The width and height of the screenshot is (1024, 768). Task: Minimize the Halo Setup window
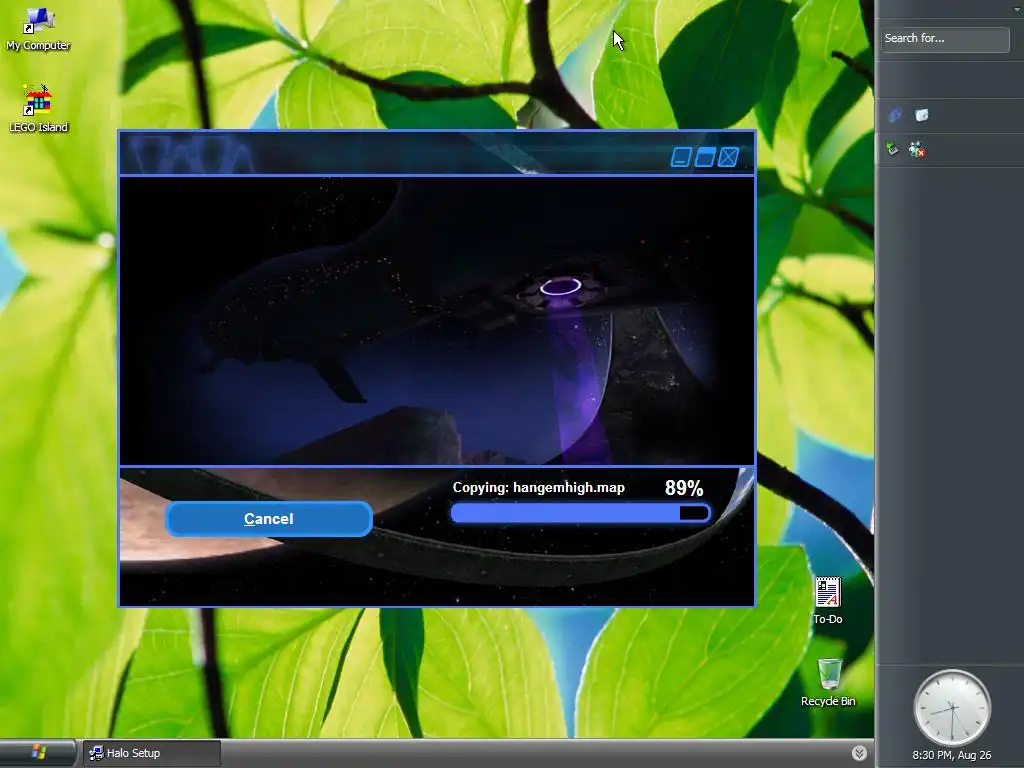pyautogui.click(x=681, y=157)
